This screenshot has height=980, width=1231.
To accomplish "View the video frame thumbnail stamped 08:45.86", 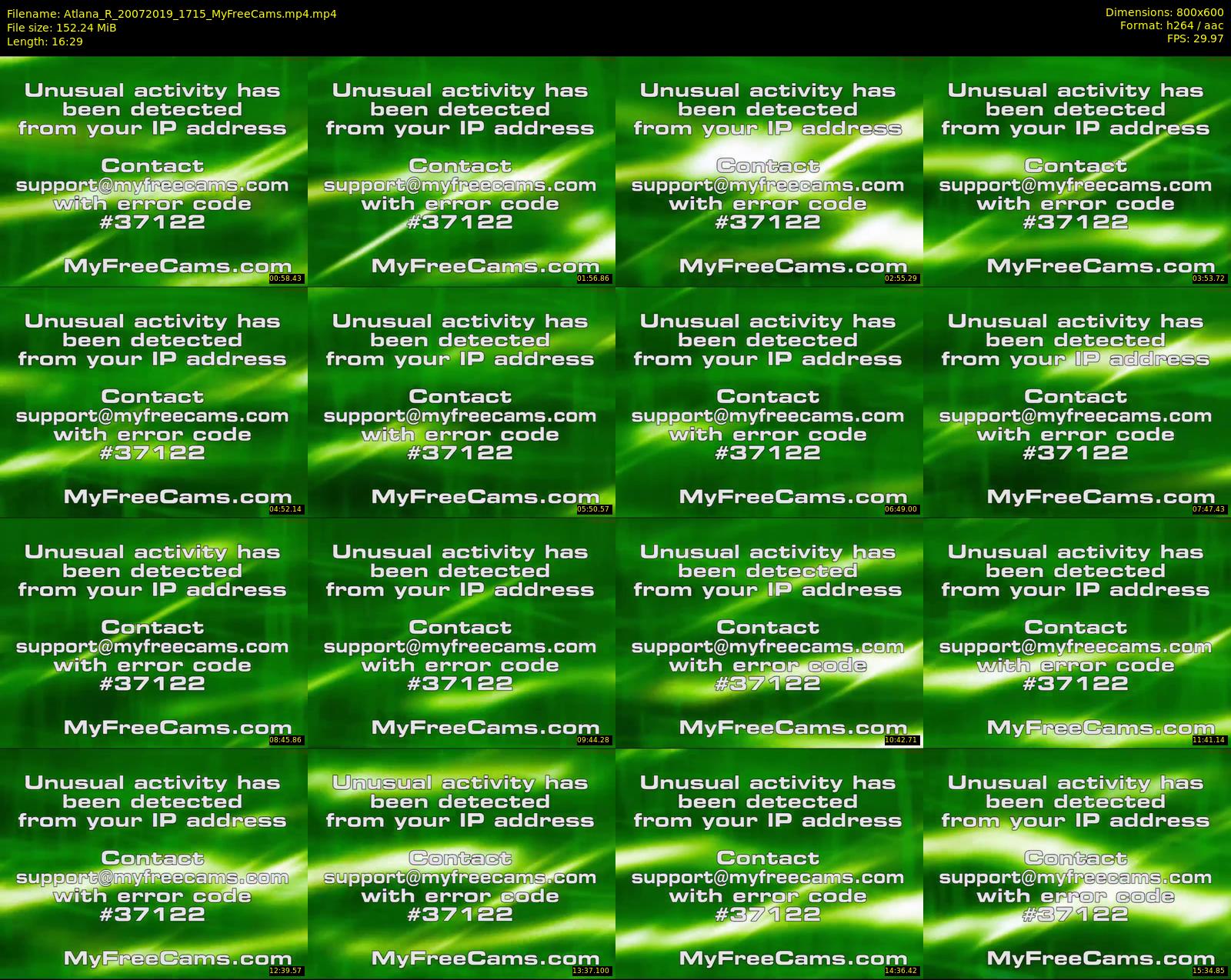I will [x=154, y=632].
